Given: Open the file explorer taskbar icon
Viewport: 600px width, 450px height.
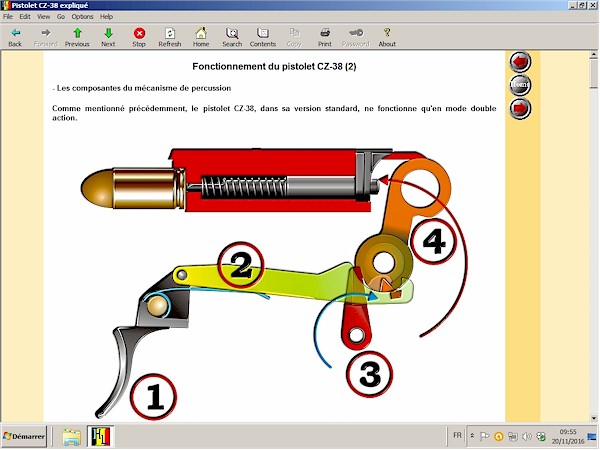Looking at the screenshot, I should click(72, 437).
